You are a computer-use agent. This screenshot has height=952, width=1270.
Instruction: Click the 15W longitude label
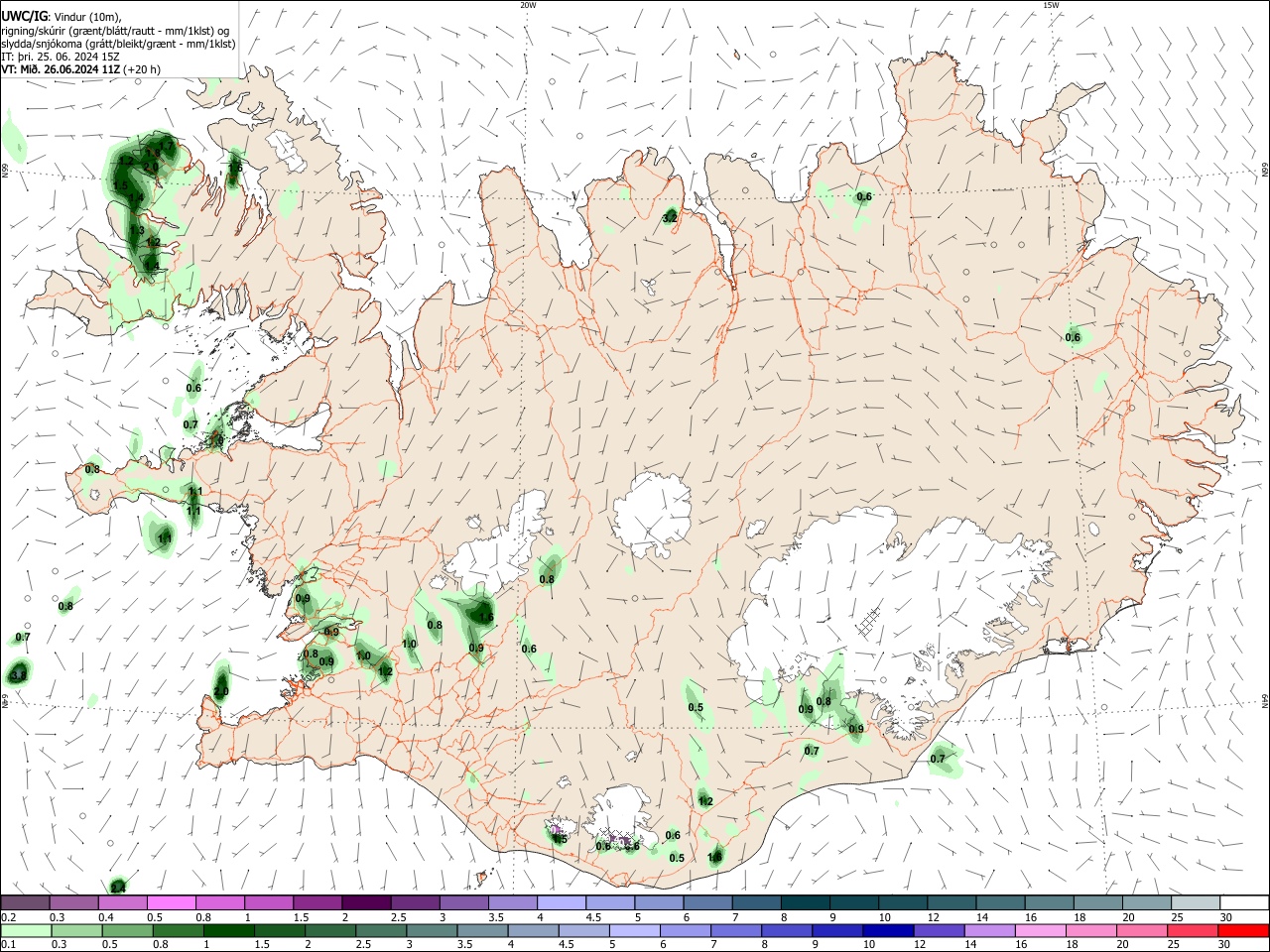pos(1051,5)
